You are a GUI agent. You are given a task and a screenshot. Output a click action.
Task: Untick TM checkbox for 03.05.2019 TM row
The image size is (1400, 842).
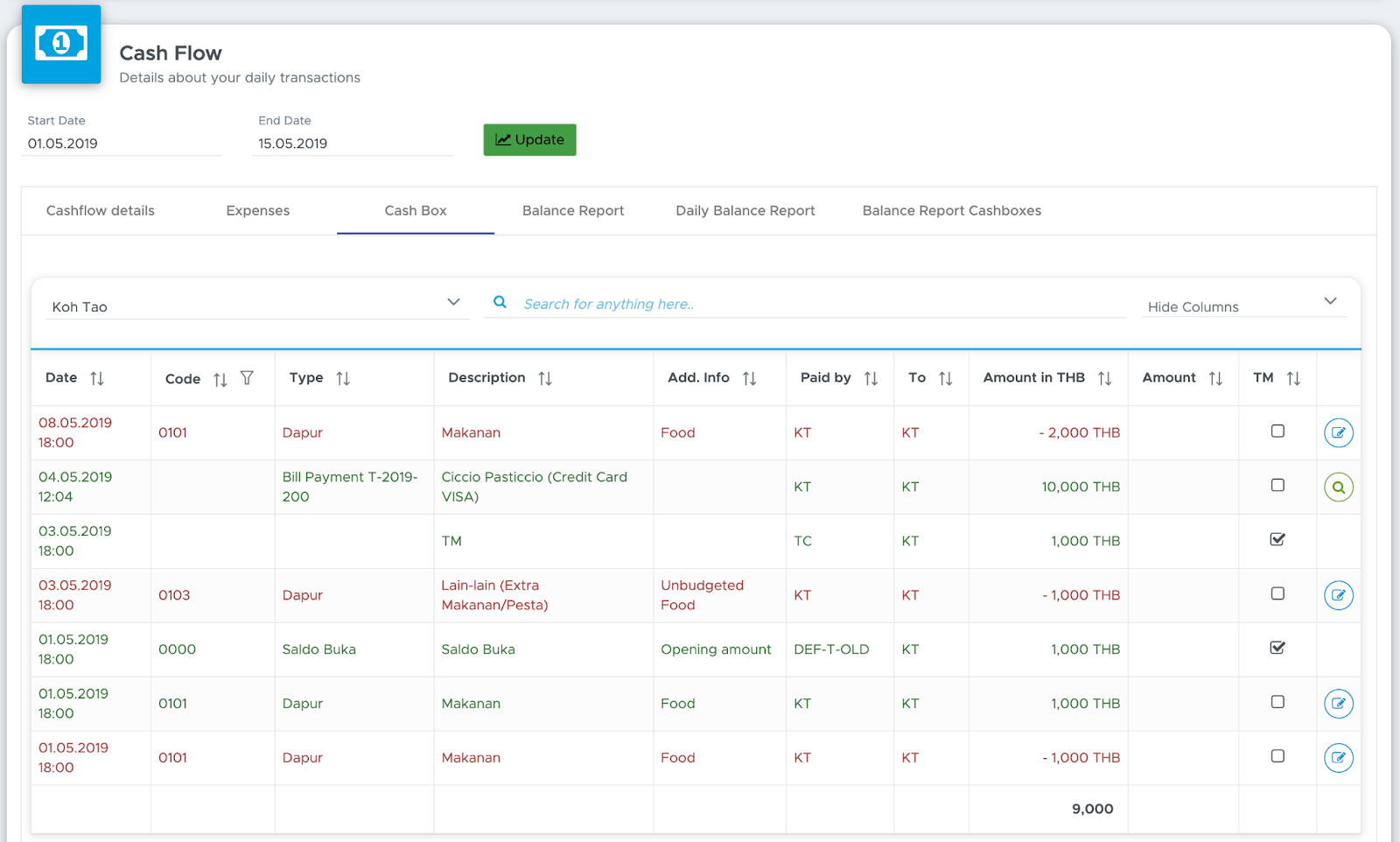click(x=1277, y=539)
